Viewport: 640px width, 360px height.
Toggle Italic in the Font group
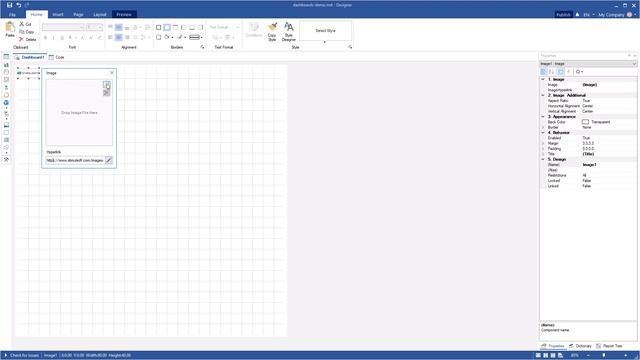tap(53, 38)
